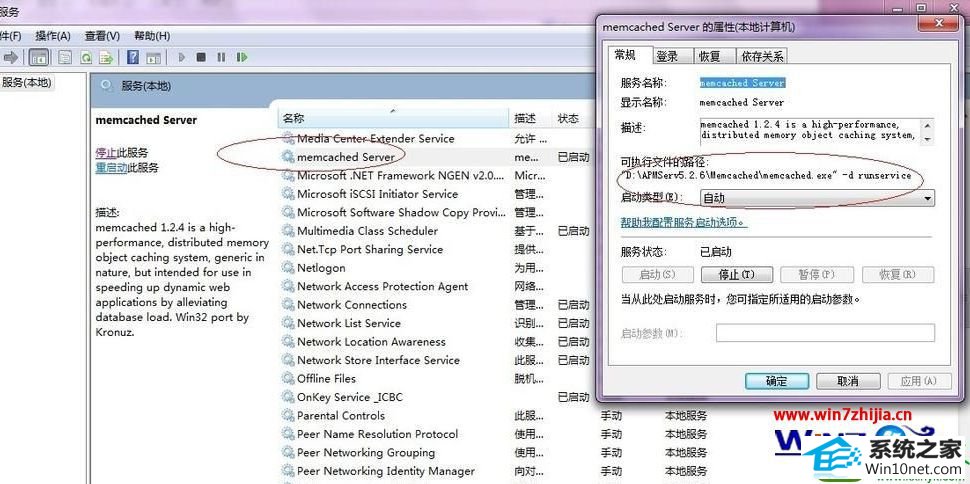This screenshot has width=970, height=484.
Task: Click gear icon beside Parental Controls
Action: pos(288,415)
